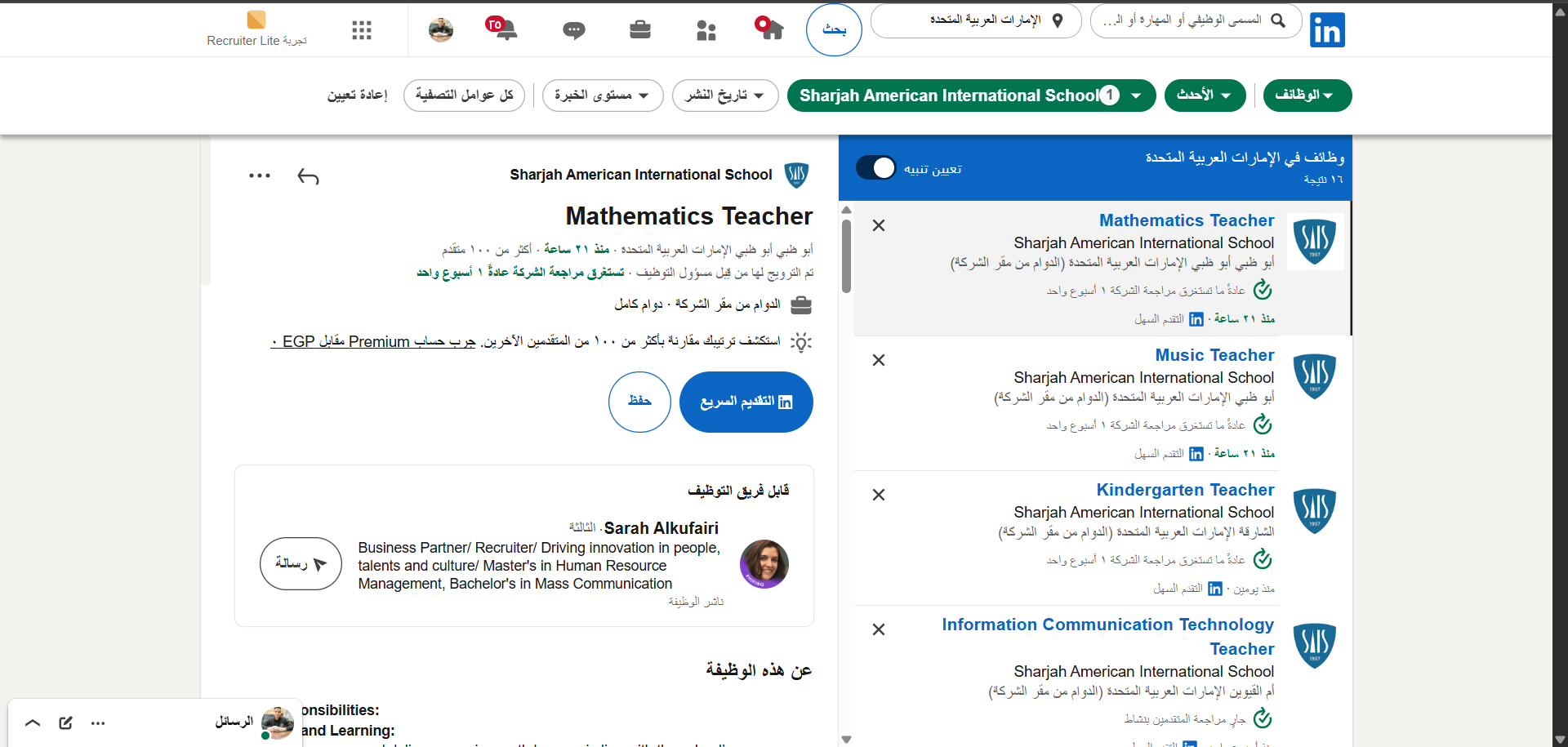The width and height of the screenshot is (1568, 747).
Task: Open the Messaging chat bubble icon
Action: (x=574, y=31)
